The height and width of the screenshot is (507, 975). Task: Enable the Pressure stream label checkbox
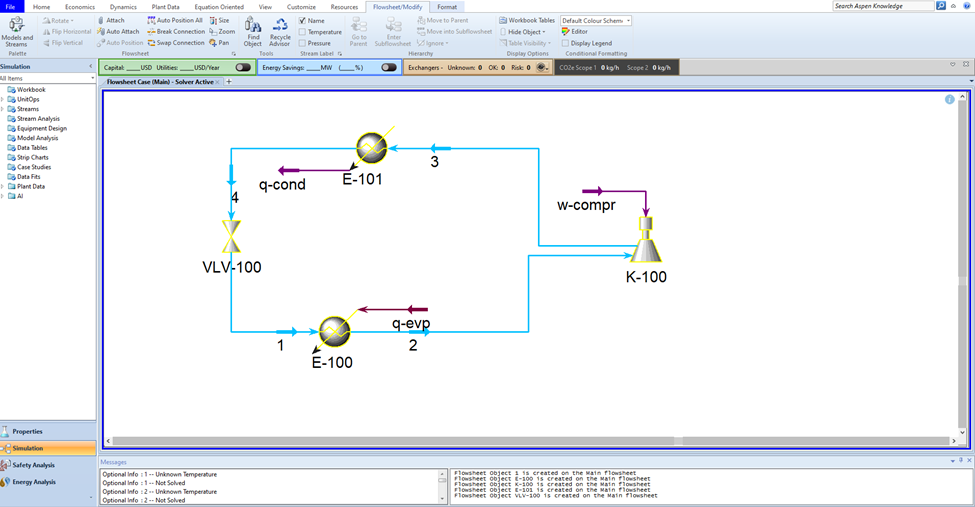pos(302,43)
